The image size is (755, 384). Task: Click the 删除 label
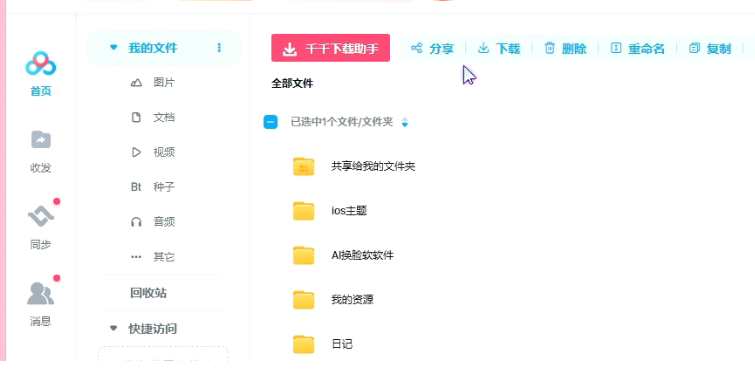click(574, 48)
